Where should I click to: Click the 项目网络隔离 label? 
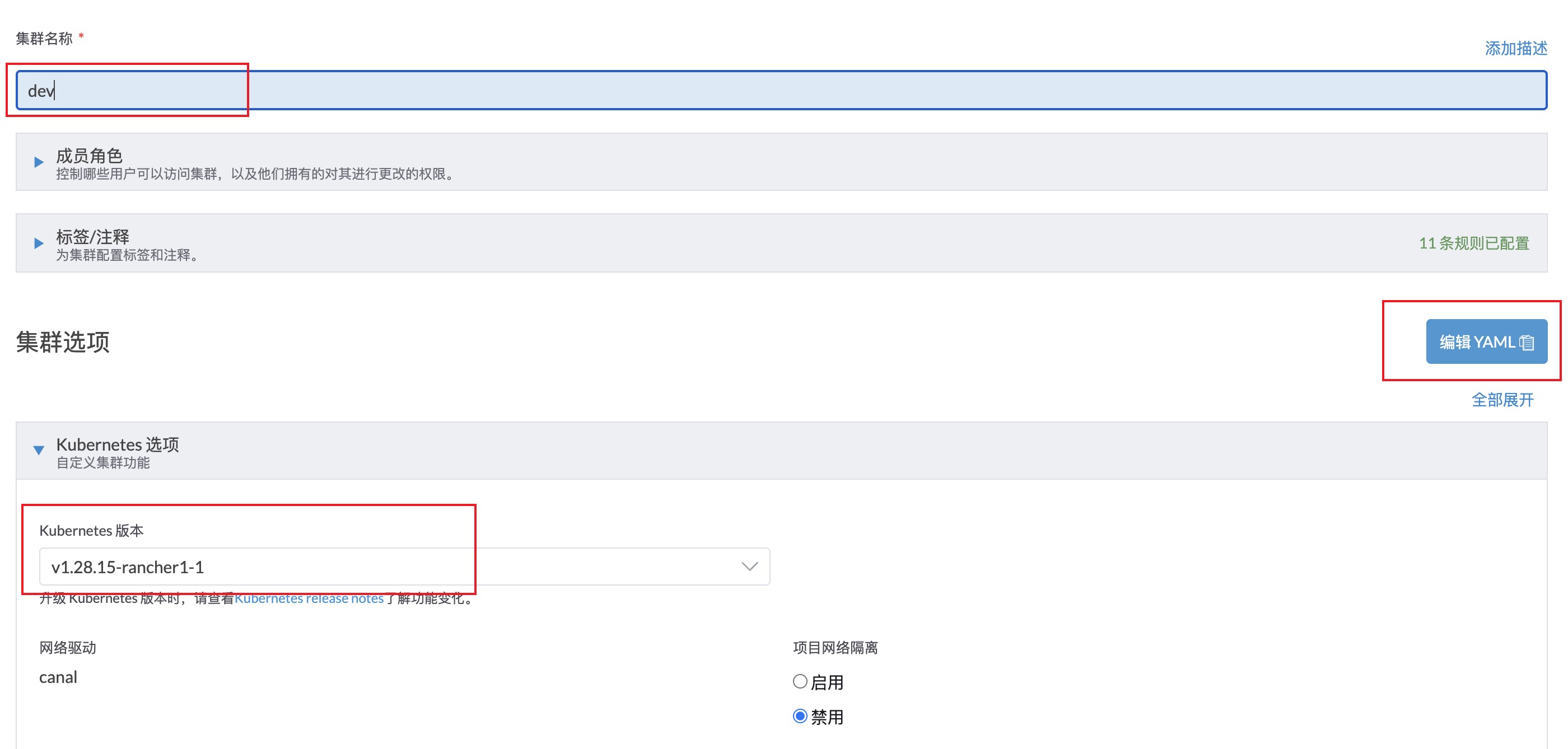click(835, 647)
